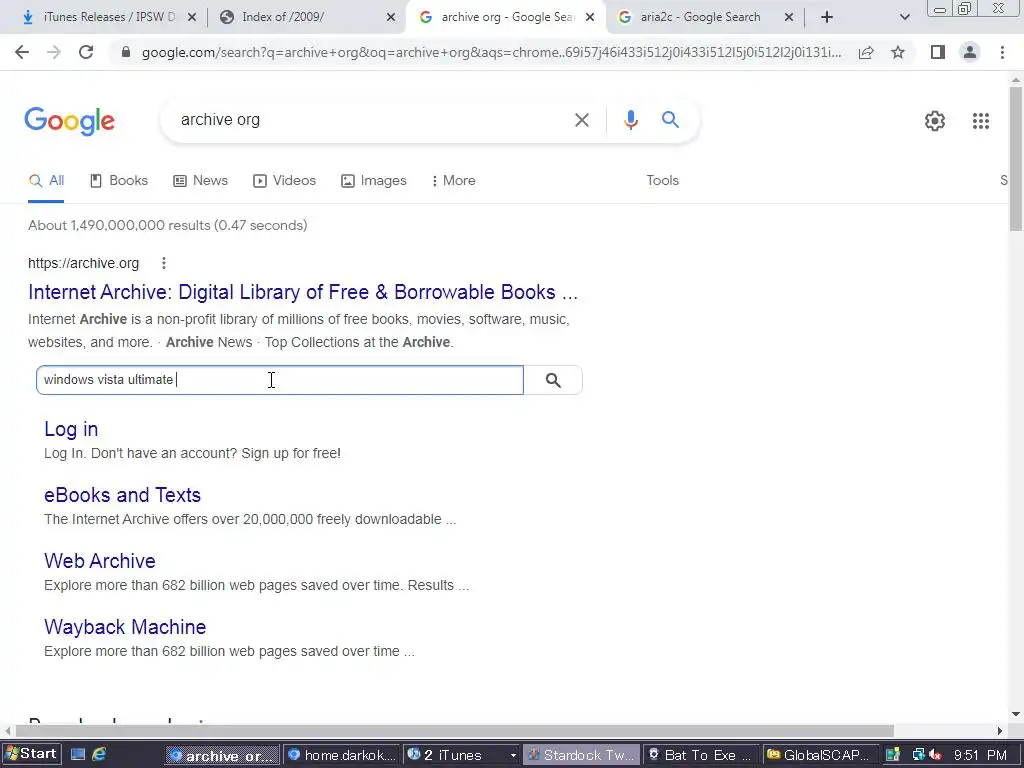Open Google settings gear icon

[935, 121]
